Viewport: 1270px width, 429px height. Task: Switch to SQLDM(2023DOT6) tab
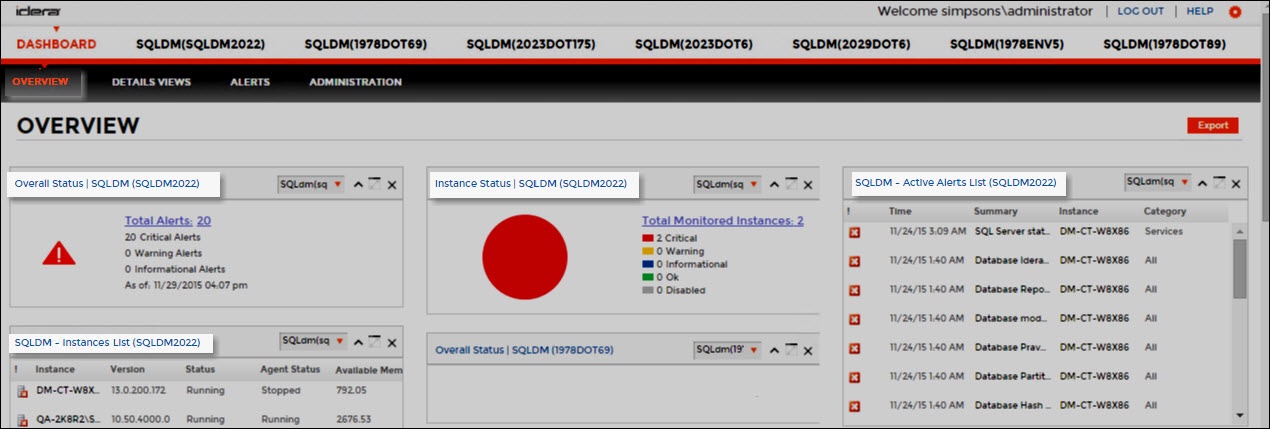tap(694, 45)
